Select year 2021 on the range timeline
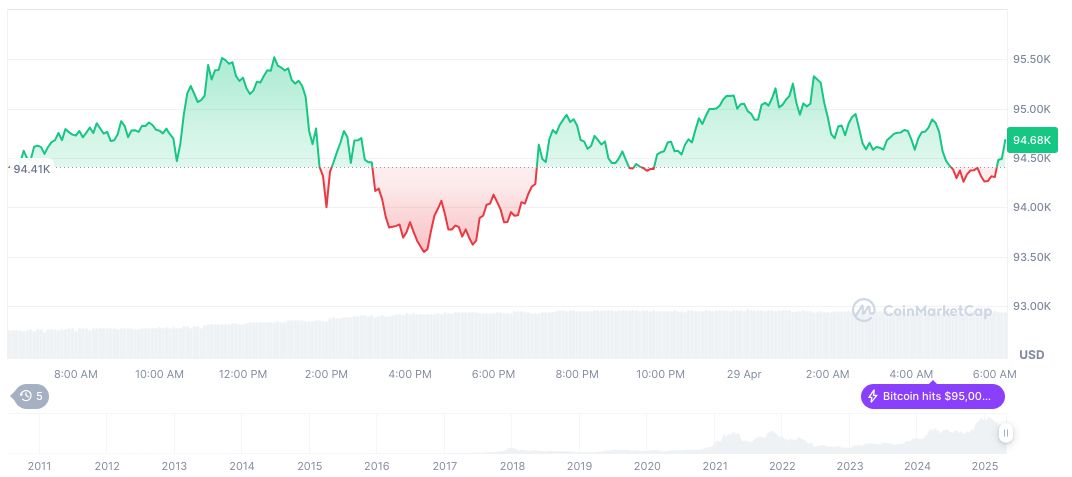This screenshot has width=1072, height=477. tap(715, 466)
